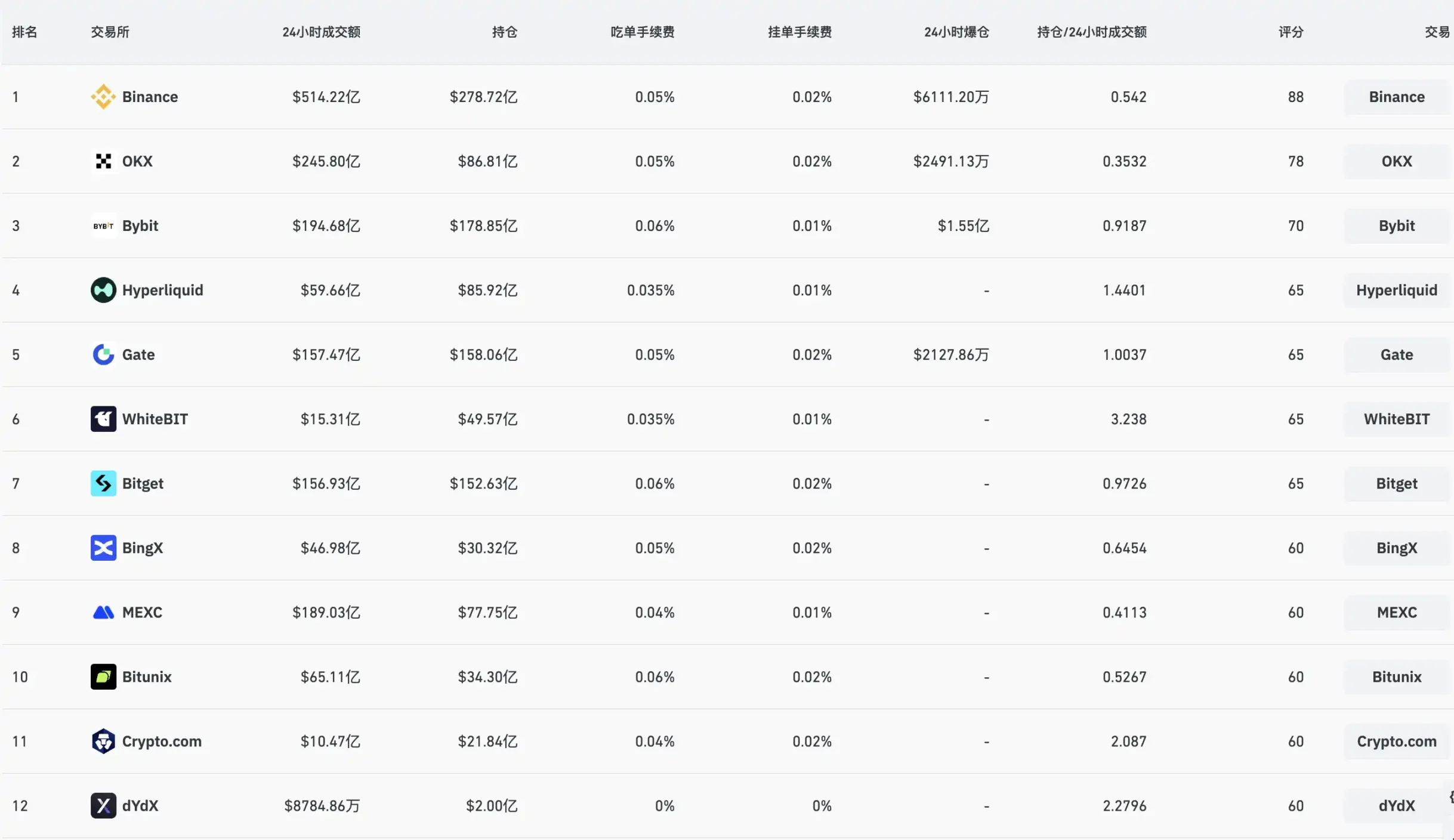The width and height of the screenshot is (1454, 840).
Task: Click the Binance logo icon
Action: click(103, 97)
